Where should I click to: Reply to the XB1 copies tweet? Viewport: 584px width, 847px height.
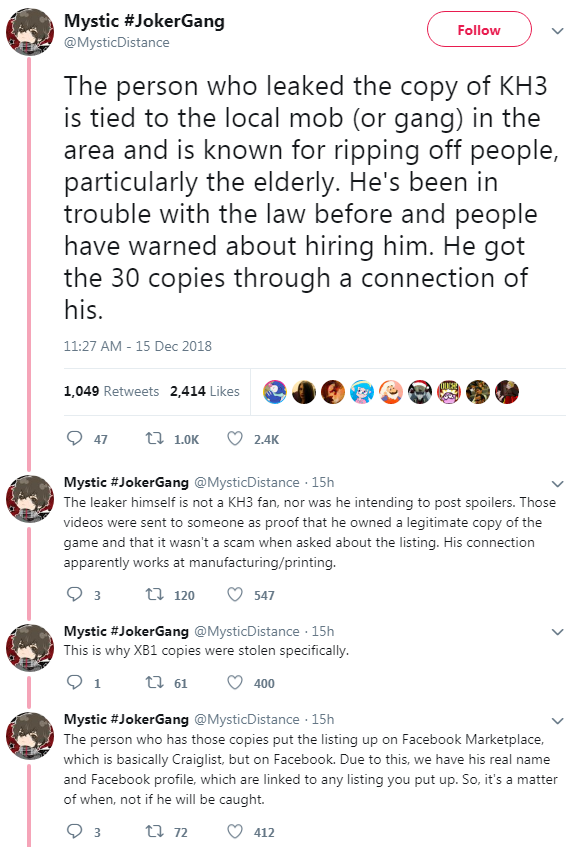[74, 682]
